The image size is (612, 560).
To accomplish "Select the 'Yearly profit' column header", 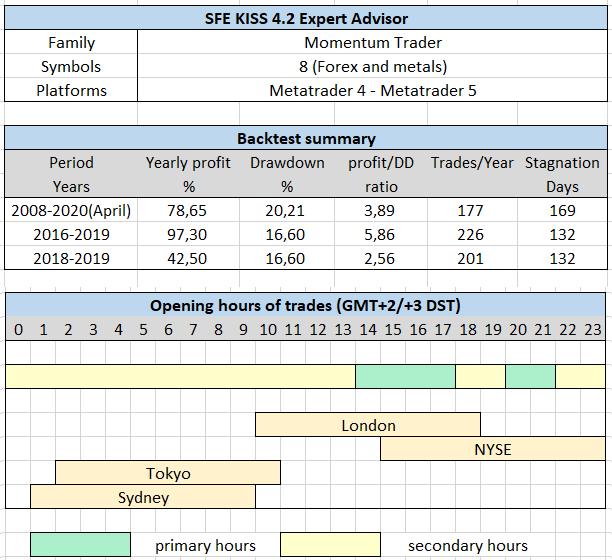I will click(189, 162).
